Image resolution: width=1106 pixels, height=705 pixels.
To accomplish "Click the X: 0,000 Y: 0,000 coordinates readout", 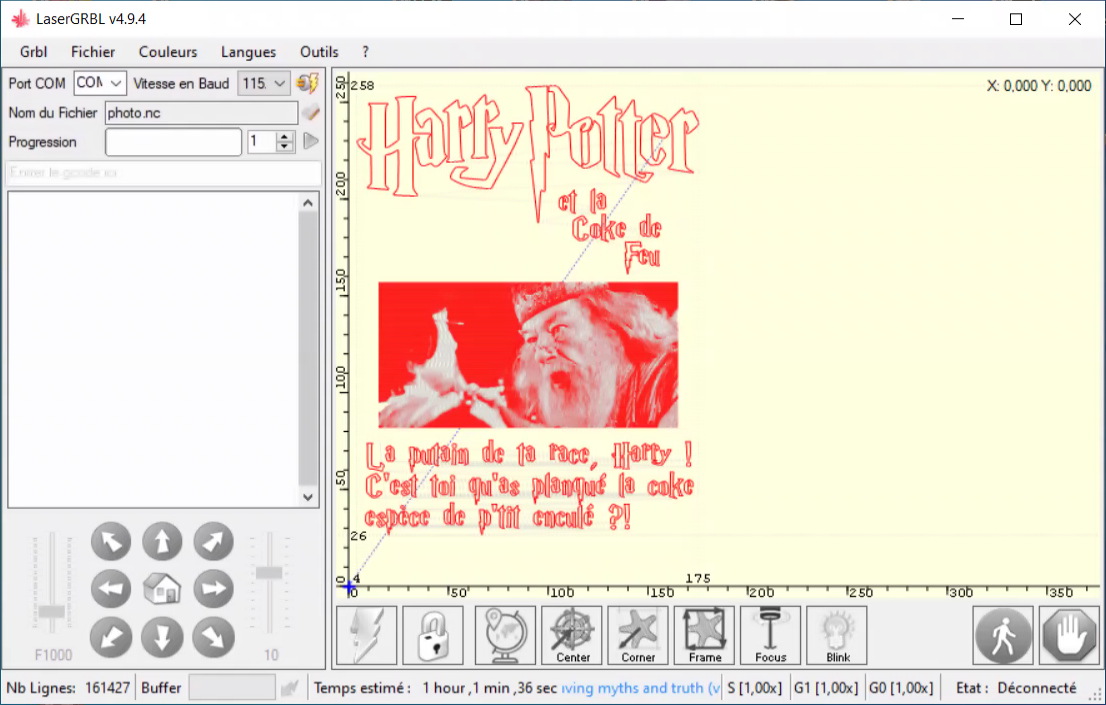I will coord(1039,85).
